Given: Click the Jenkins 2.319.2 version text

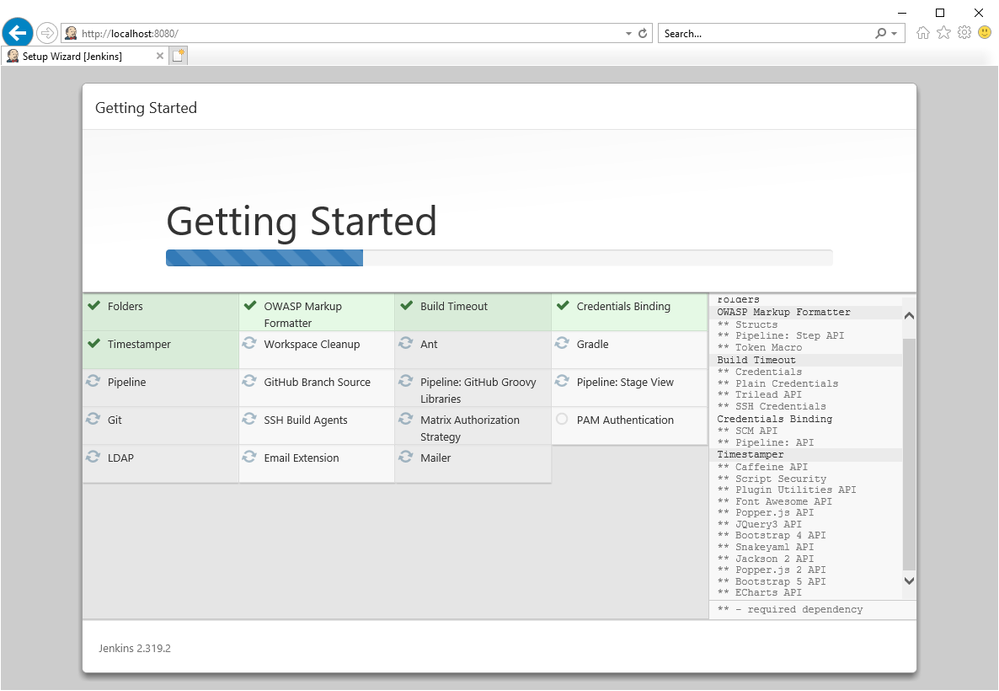Looking at the screenshot, I should coord(134,648).
